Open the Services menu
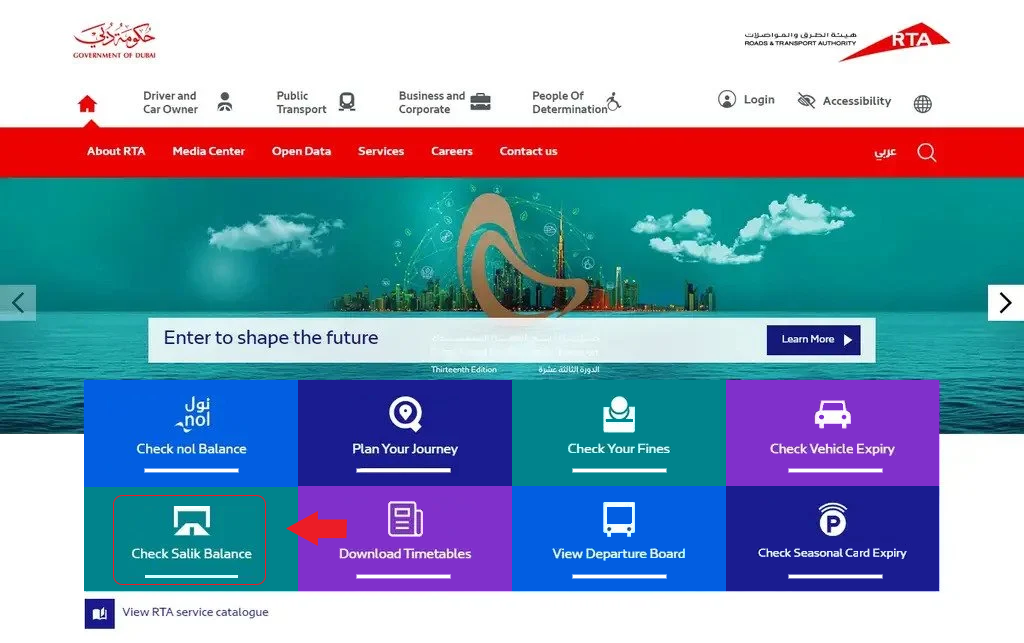Viewport: 1024px width, 643px height. click(381, 151)
